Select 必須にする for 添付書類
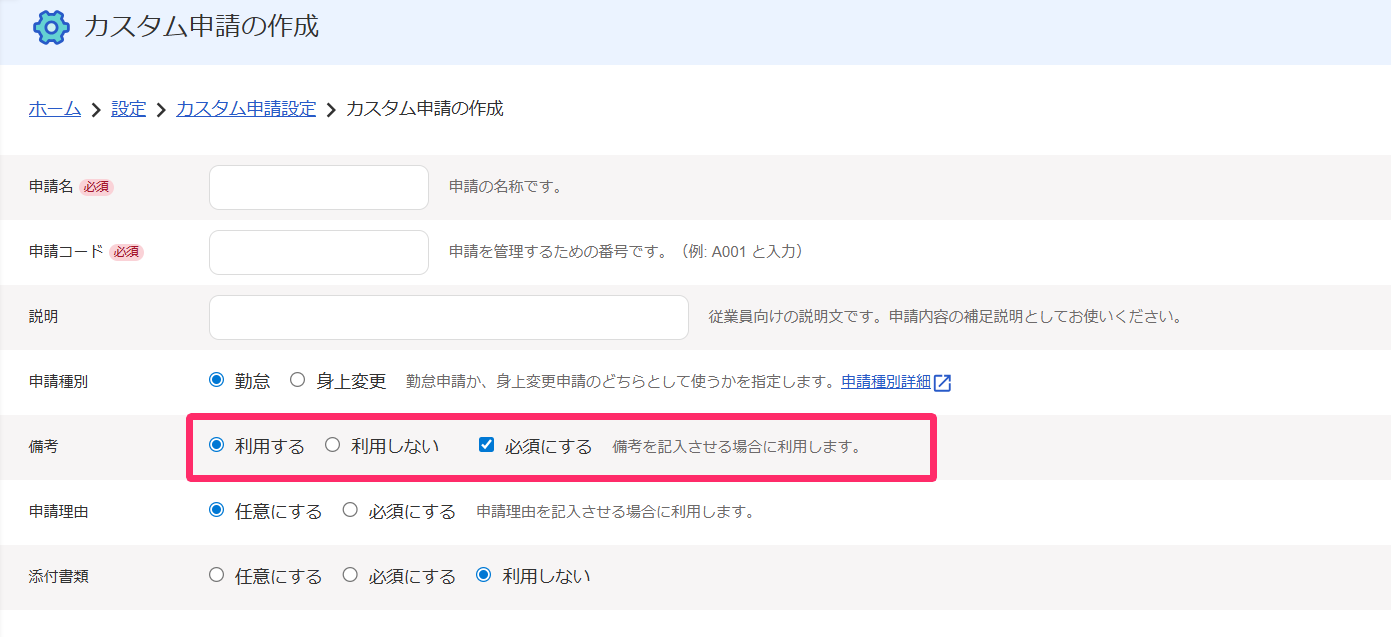This screenshot has width=1391, height=637. point(350,575)
